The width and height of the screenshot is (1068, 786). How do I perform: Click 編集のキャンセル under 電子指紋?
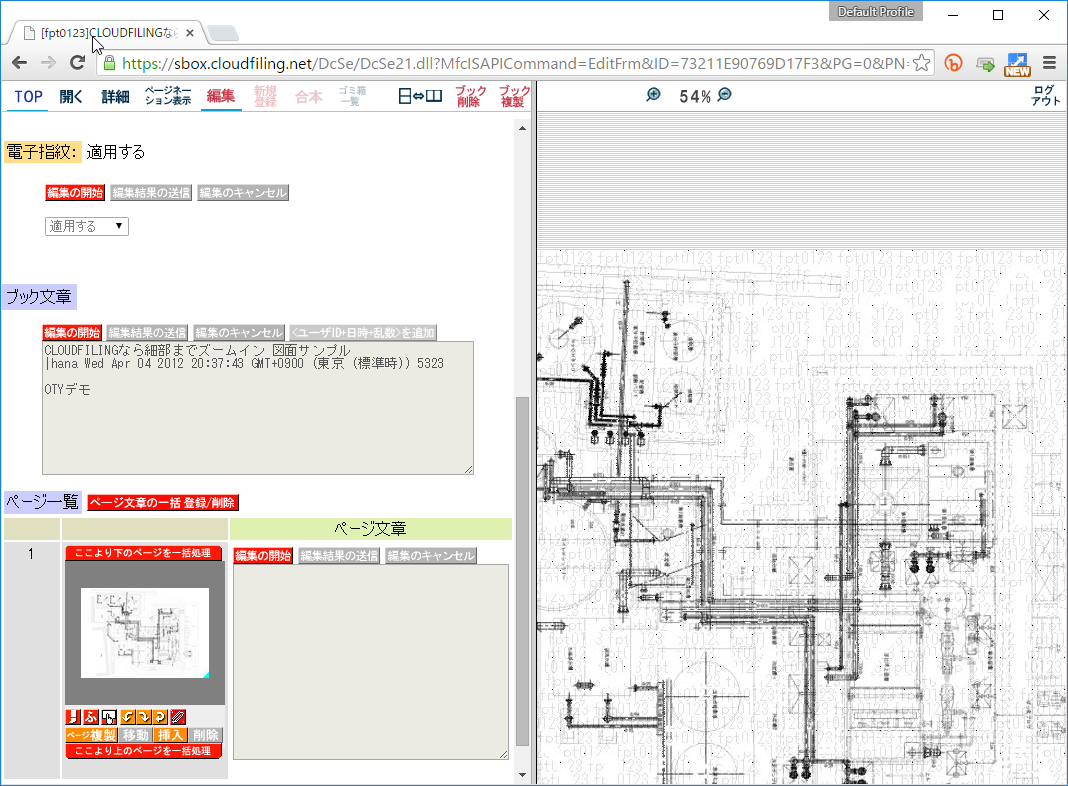click(x=243, y=193)
